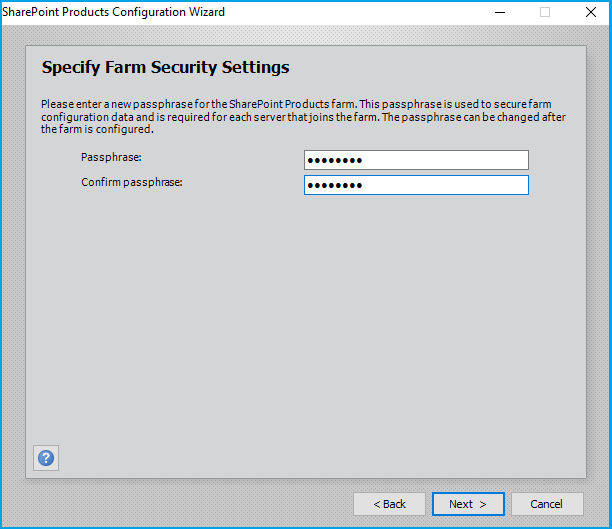The width and height of the screenshot is (612, 529).
Task: Click the passphrase description paragraph
Action: click(303, 117)
